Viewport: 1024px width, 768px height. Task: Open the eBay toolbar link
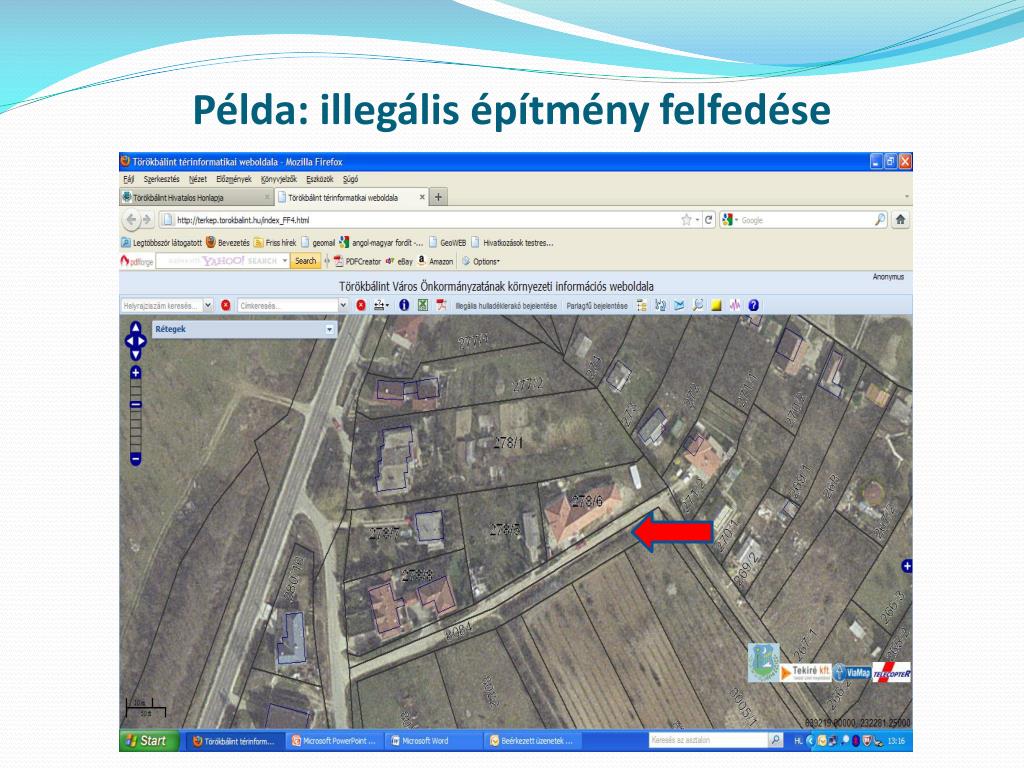(x=399, y=261)
